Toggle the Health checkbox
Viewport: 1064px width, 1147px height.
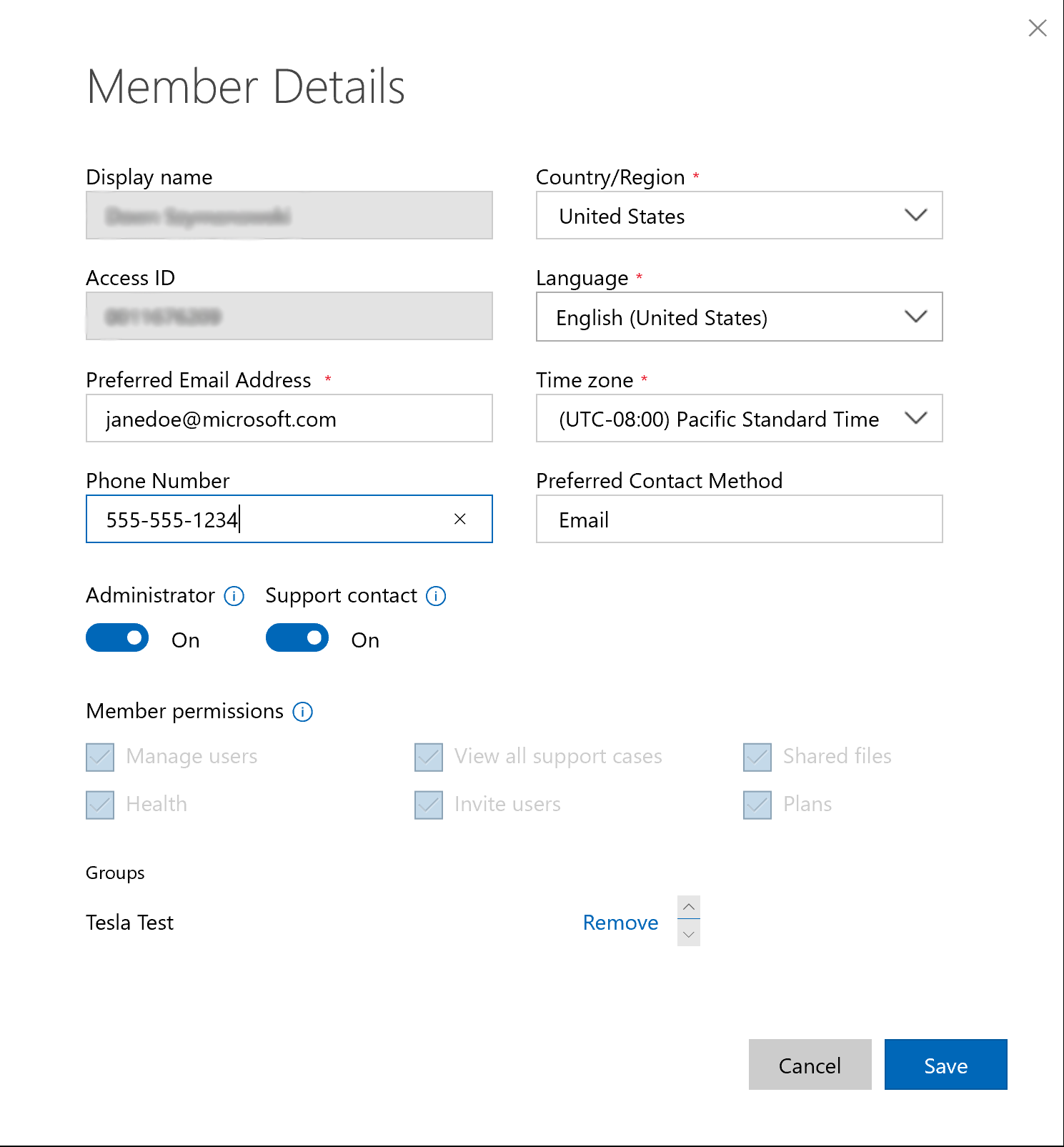pos(100,805)
